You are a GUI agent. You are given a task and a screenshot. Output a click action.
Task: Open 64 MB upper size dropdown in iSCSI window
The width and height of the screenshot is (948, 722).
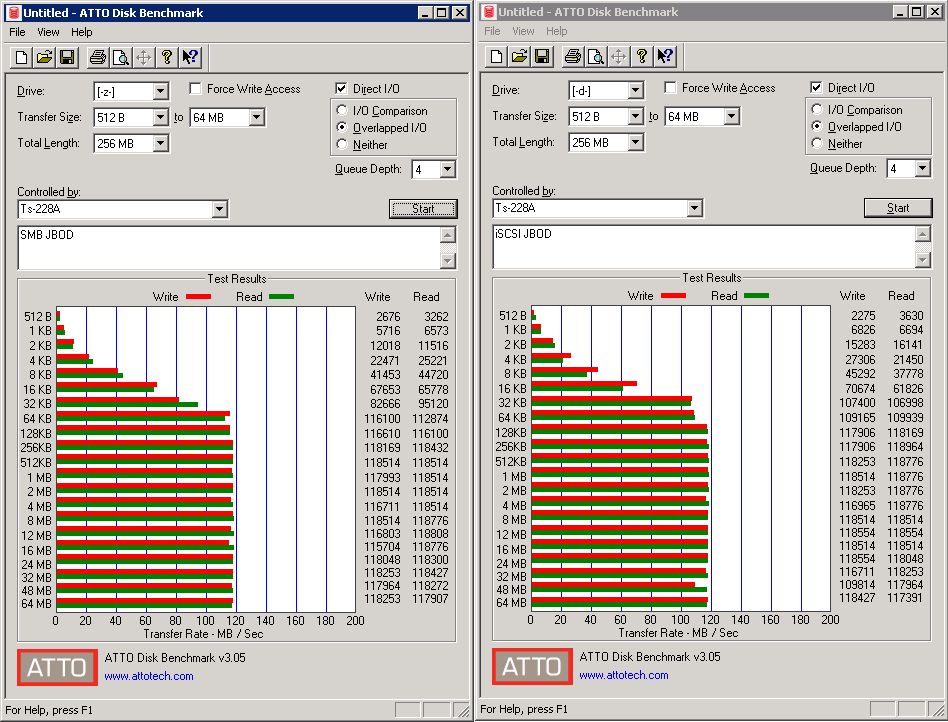click(732, 116)
